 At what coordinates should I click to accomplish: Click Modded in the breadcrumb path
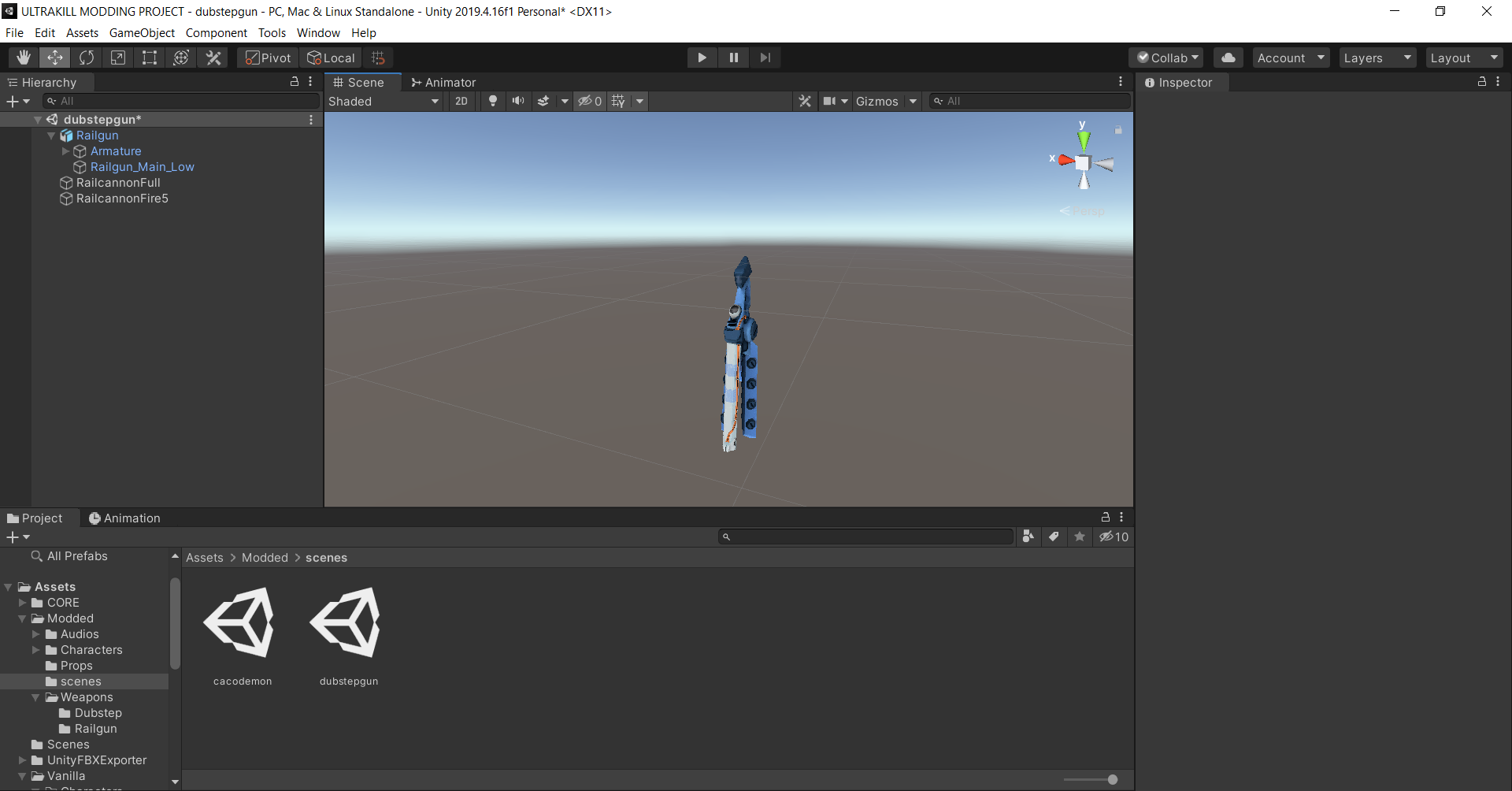click(x=265, y=558)
